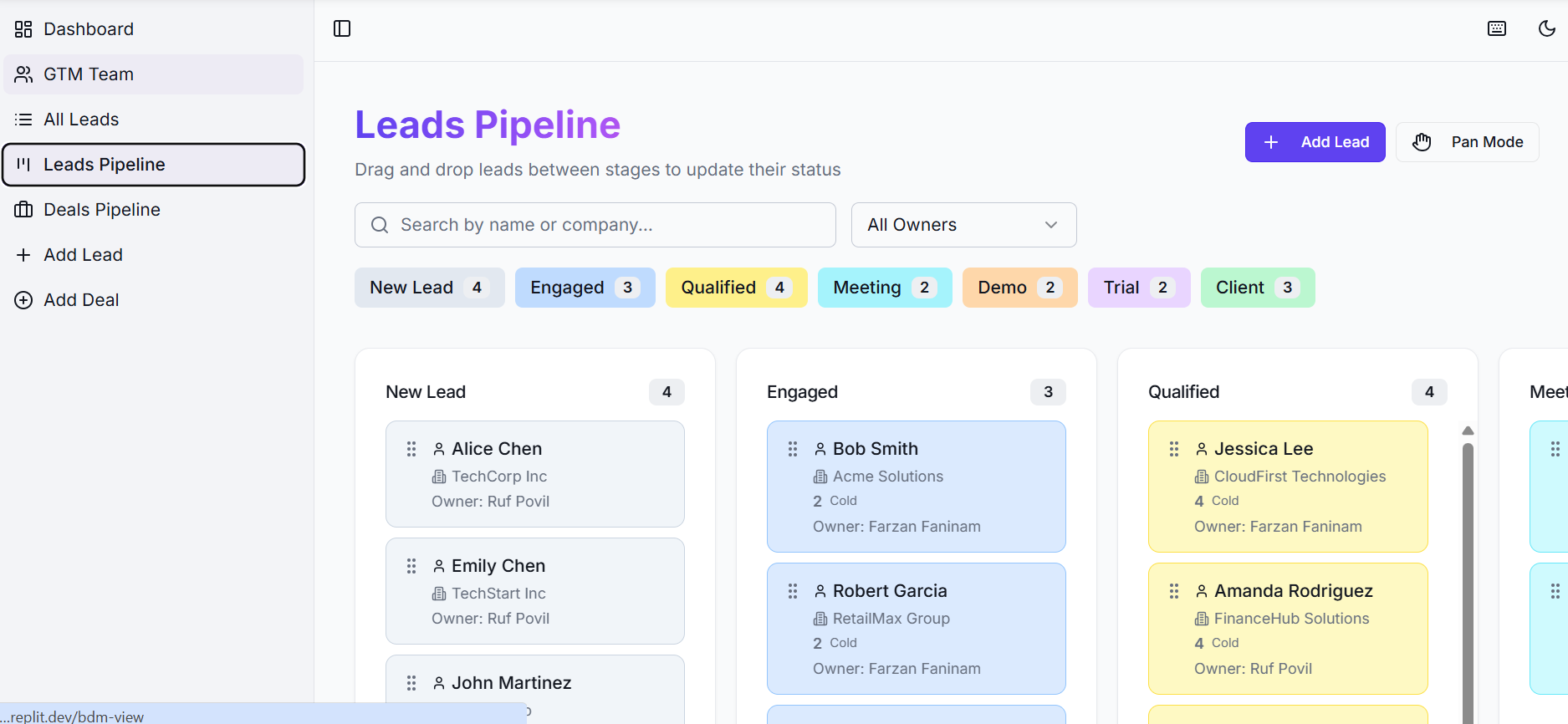The image size is (1568, 724).
Task: Click Dashboard grid icon in sidebar
Action: (x=23, y=29)
